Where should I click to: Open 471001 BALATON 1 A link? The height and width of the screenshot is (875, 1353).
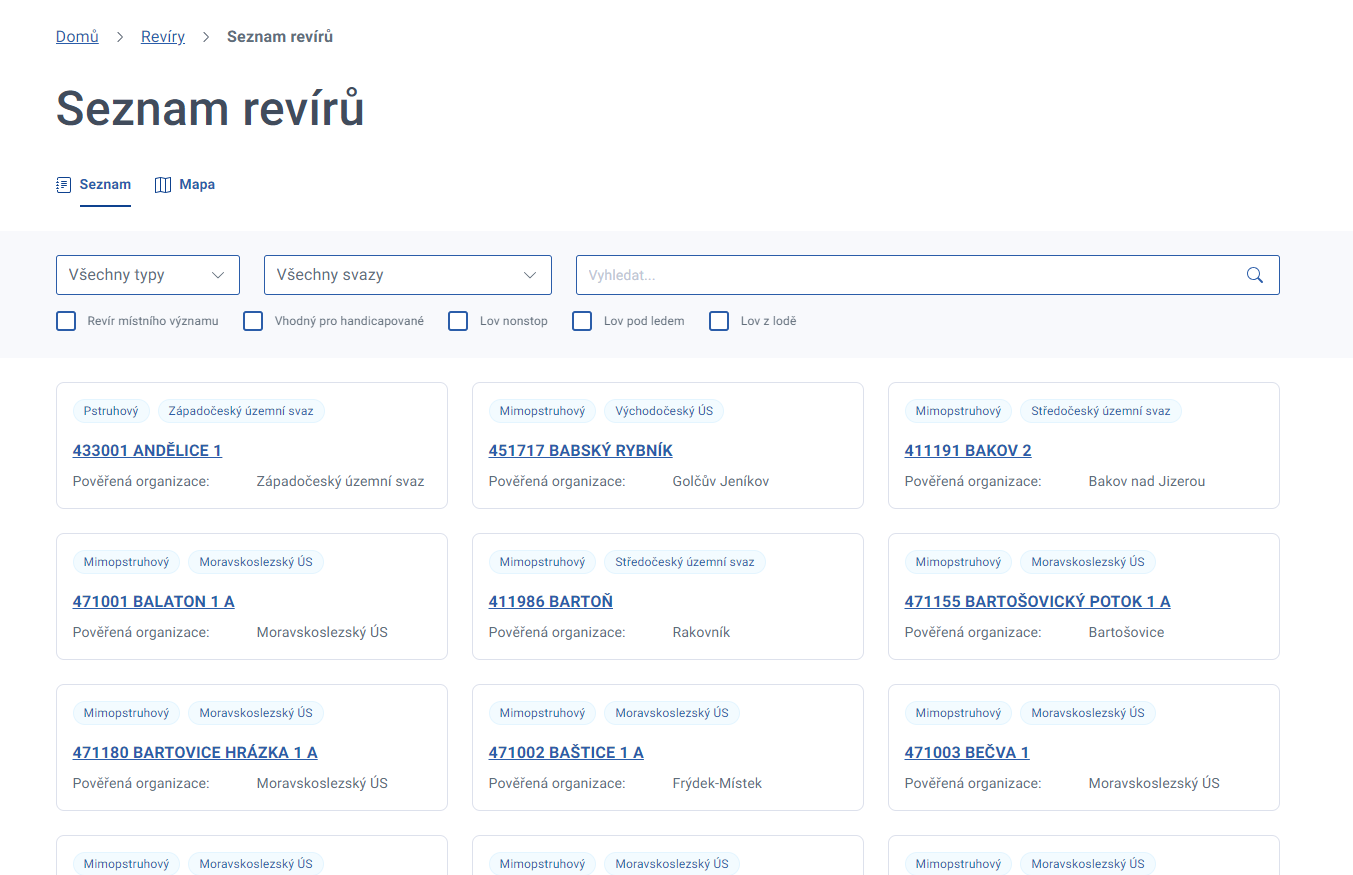pos(154,602)
